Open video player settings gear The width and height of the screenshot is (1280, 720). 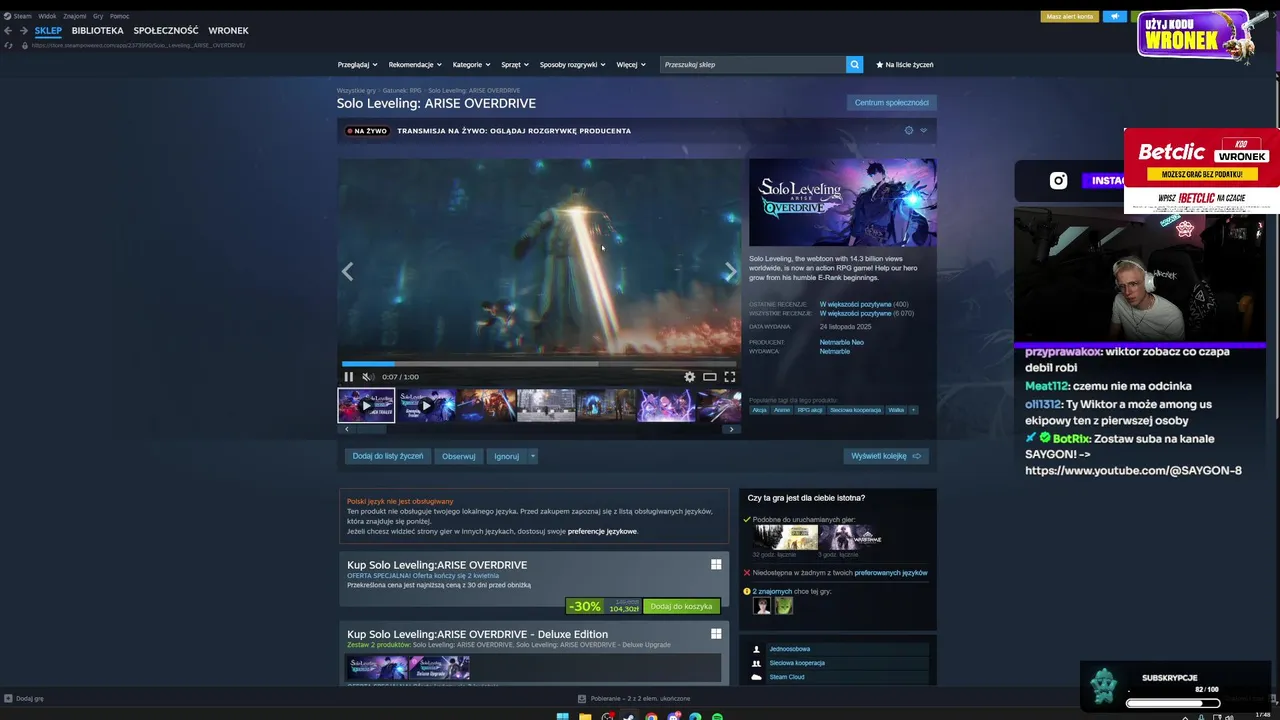coord(689,377)
